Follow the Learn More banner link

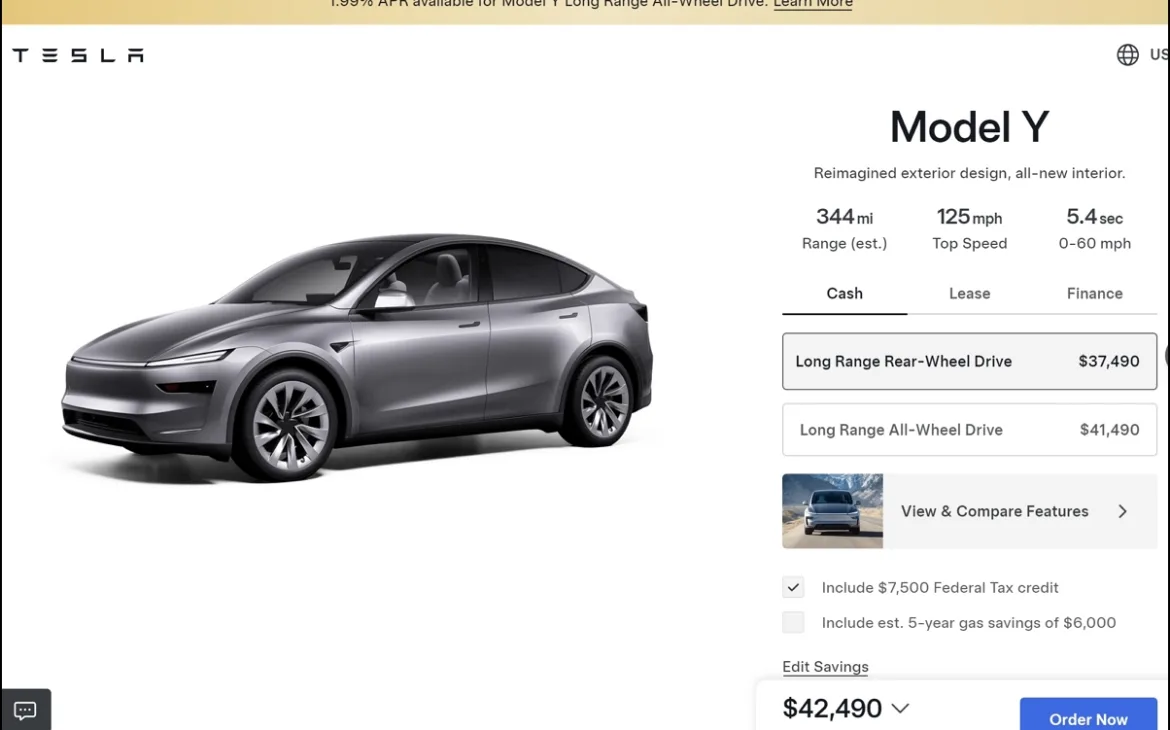coord(813,4)
